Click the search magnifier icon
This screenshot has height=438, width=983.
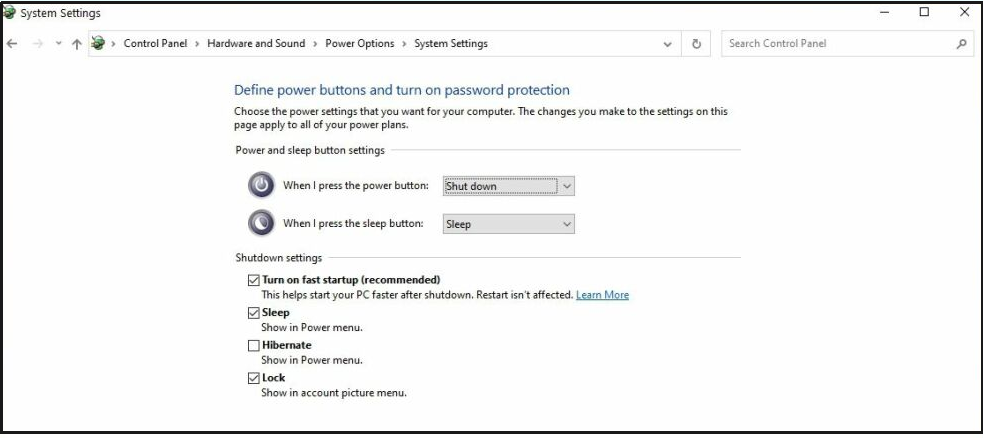tap(961, 44)
